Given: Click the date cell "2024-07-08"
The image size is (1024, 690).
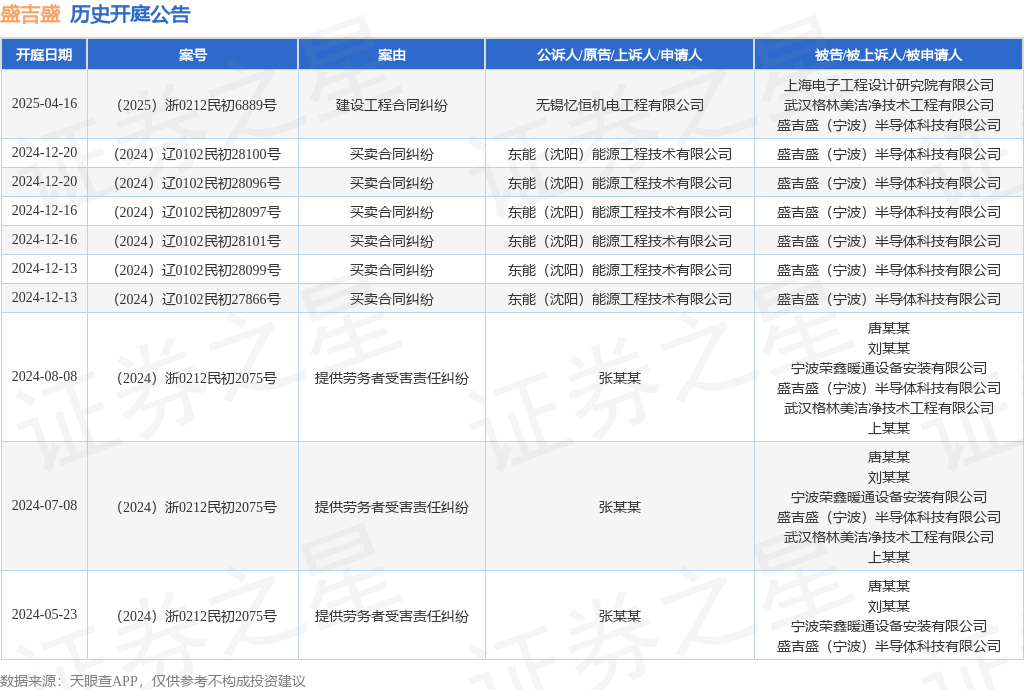Looking at the screenshot, I should [44, 506].
